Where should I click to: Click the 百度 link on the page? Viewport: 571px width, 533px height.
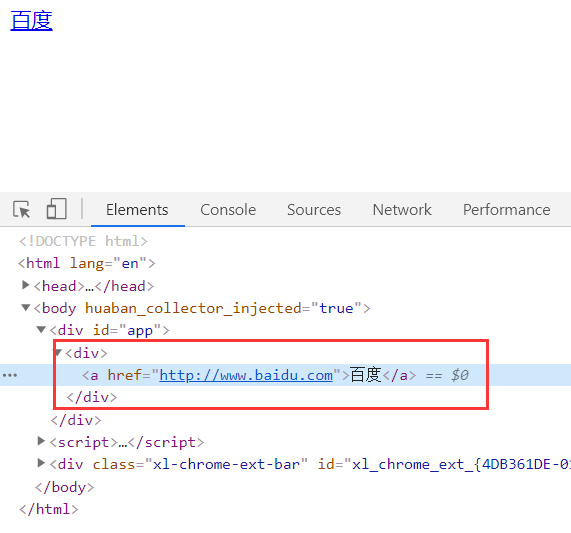pyautogui.click(x=32, y=21)
